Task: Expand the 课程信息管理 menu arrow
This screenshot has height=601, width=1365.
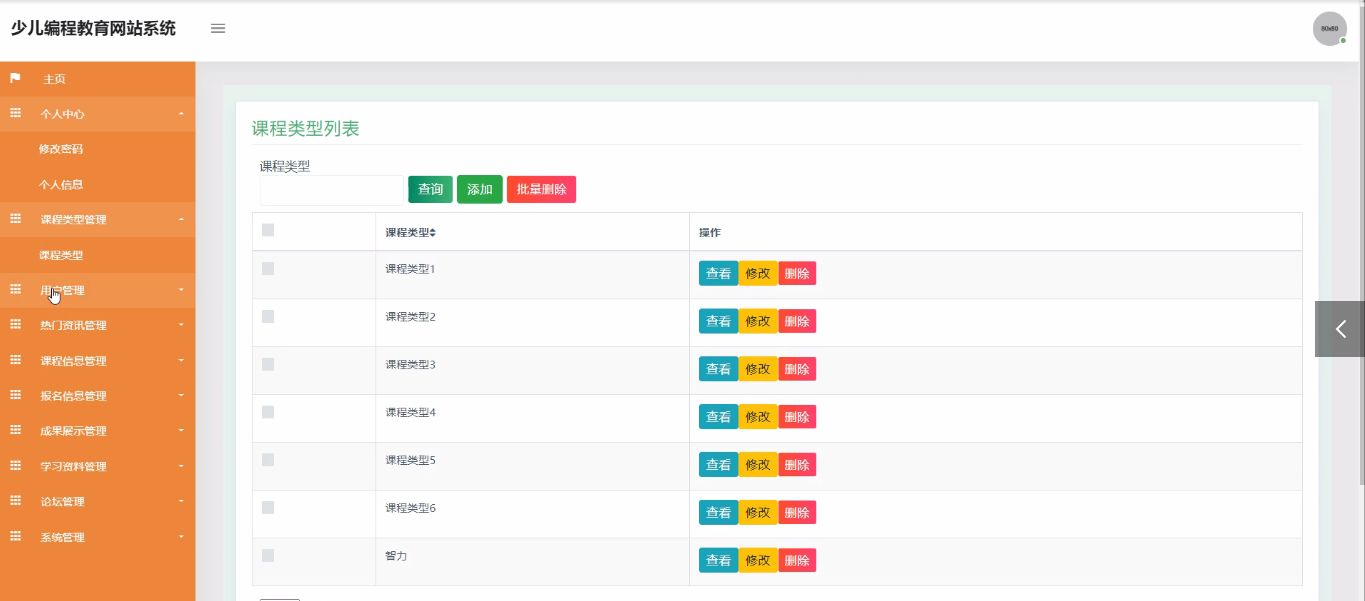Action: (181, 360)
